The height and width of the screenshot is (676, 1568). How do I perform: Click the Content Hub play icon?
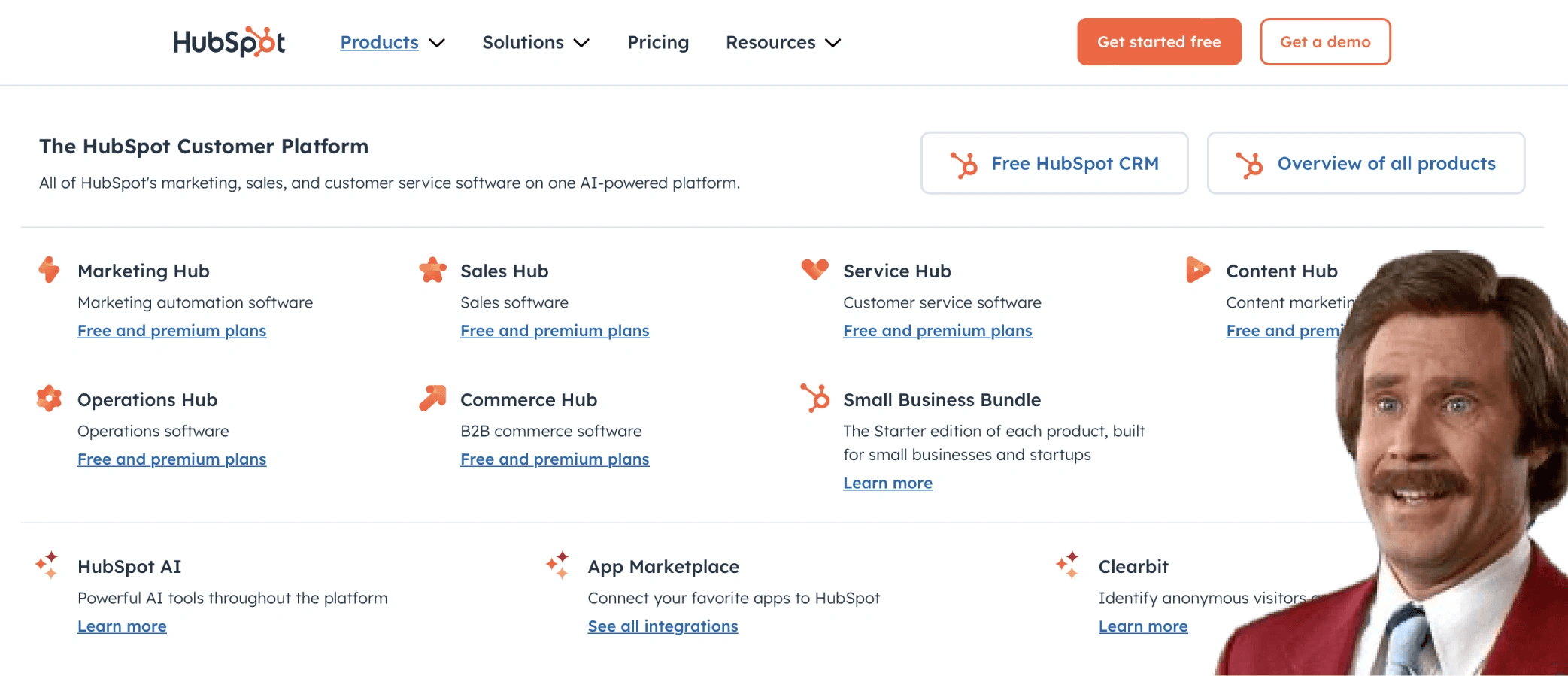click(x=1197, y=269)
